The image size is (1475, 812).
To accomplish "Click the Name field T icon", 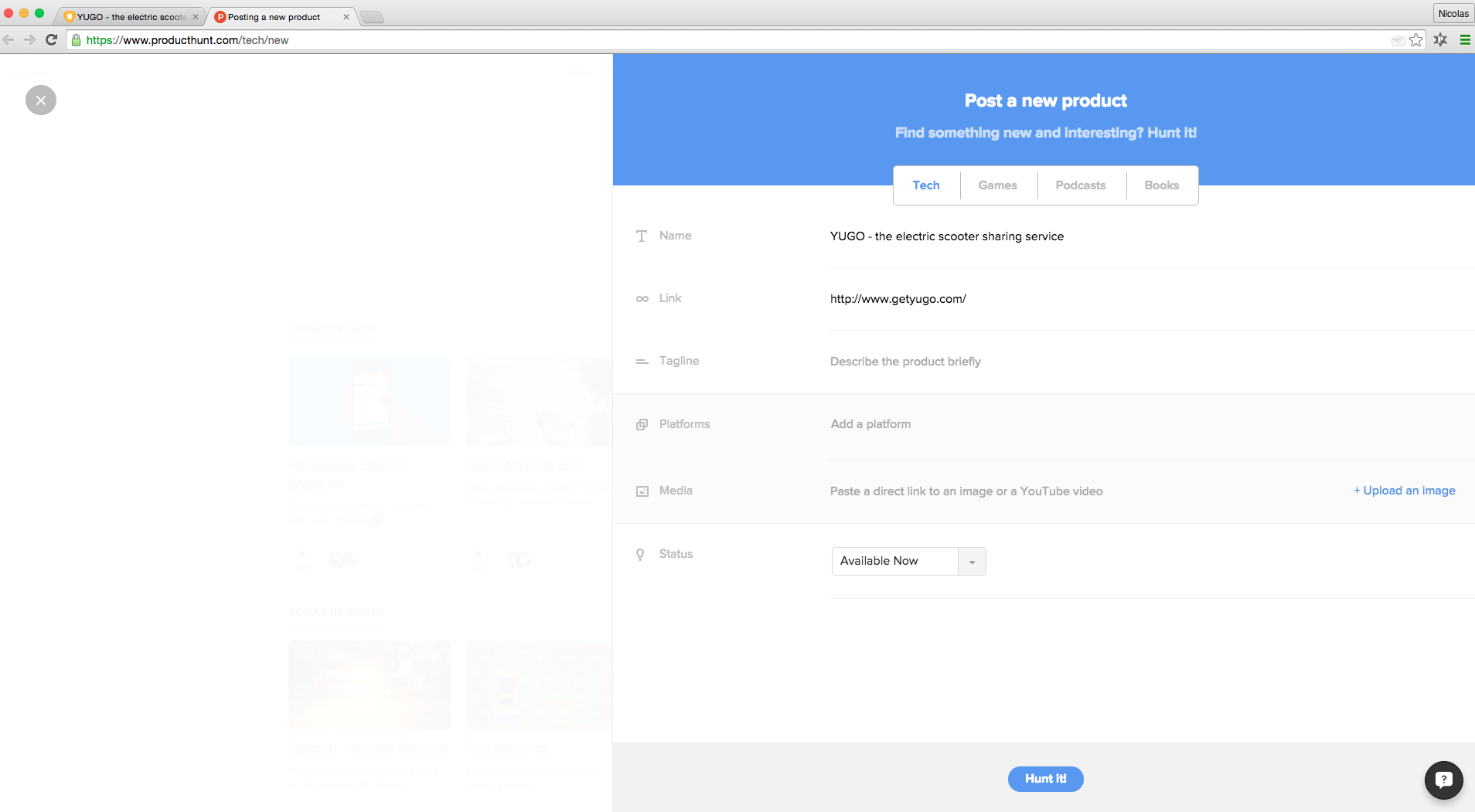I will pyautogui.click(x=642, y=236).
